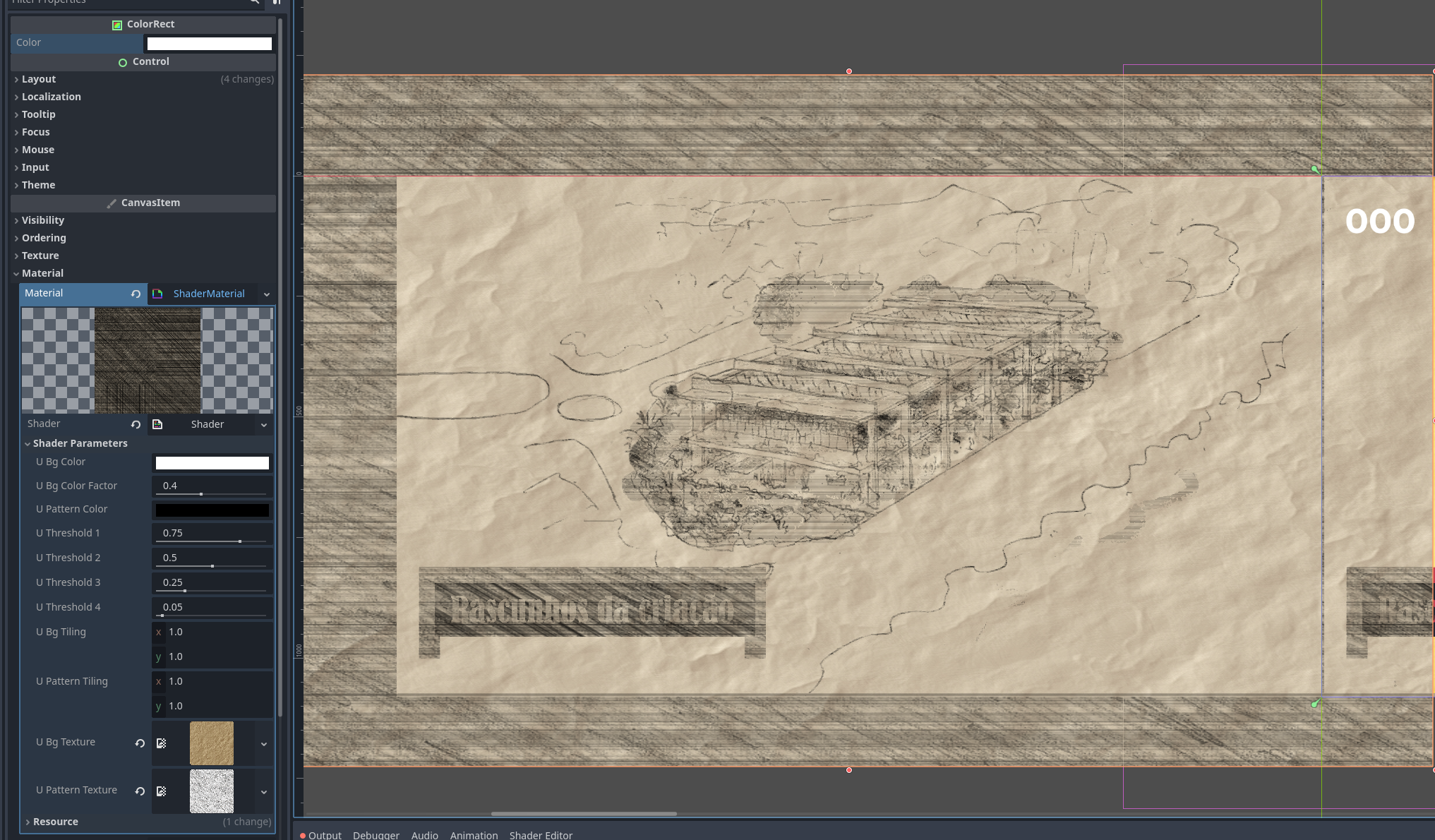Image resolution: width=1435 pixels, height=840 pixels.
Task: Open the ShaderMaterial dropdown arrow
Action: pos(266,294)
